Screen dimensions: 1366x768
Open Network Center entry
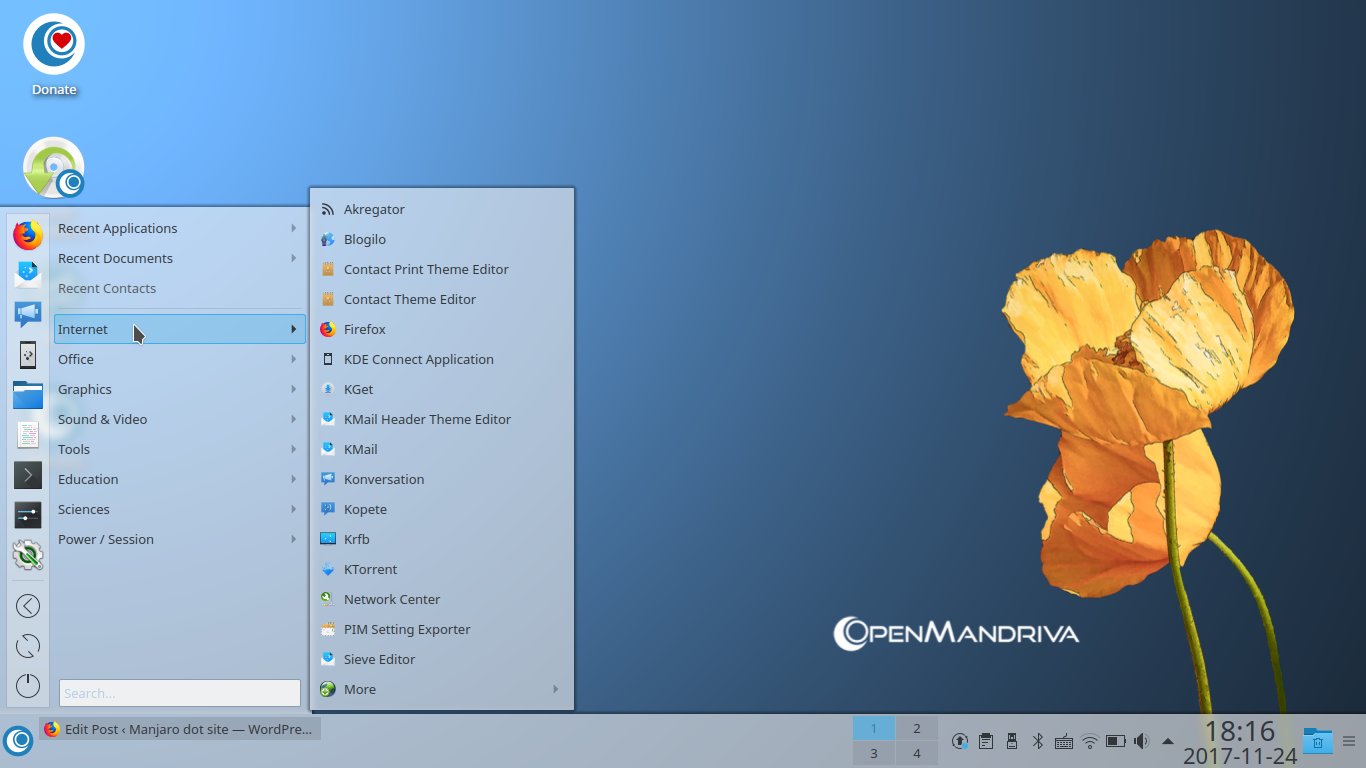(x=442, y=599)
